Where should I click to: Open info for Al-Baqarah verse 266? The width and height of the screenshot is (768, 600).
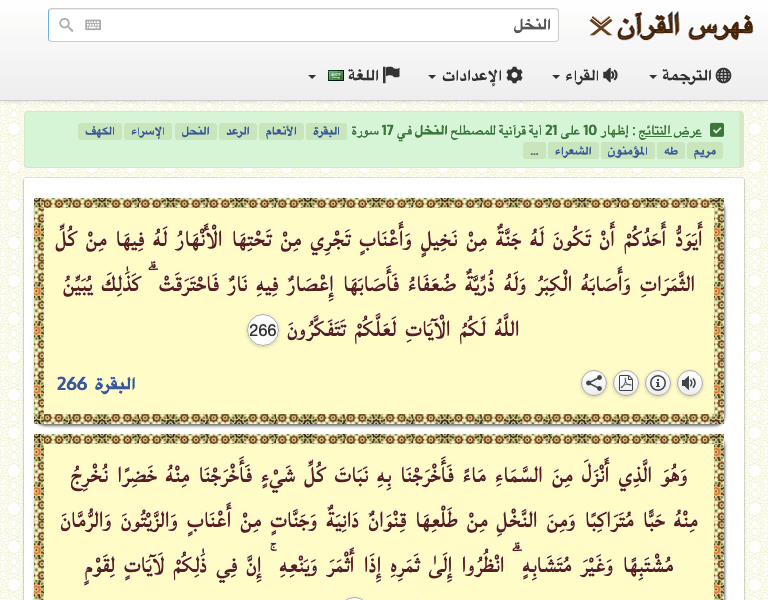[658, 383]
